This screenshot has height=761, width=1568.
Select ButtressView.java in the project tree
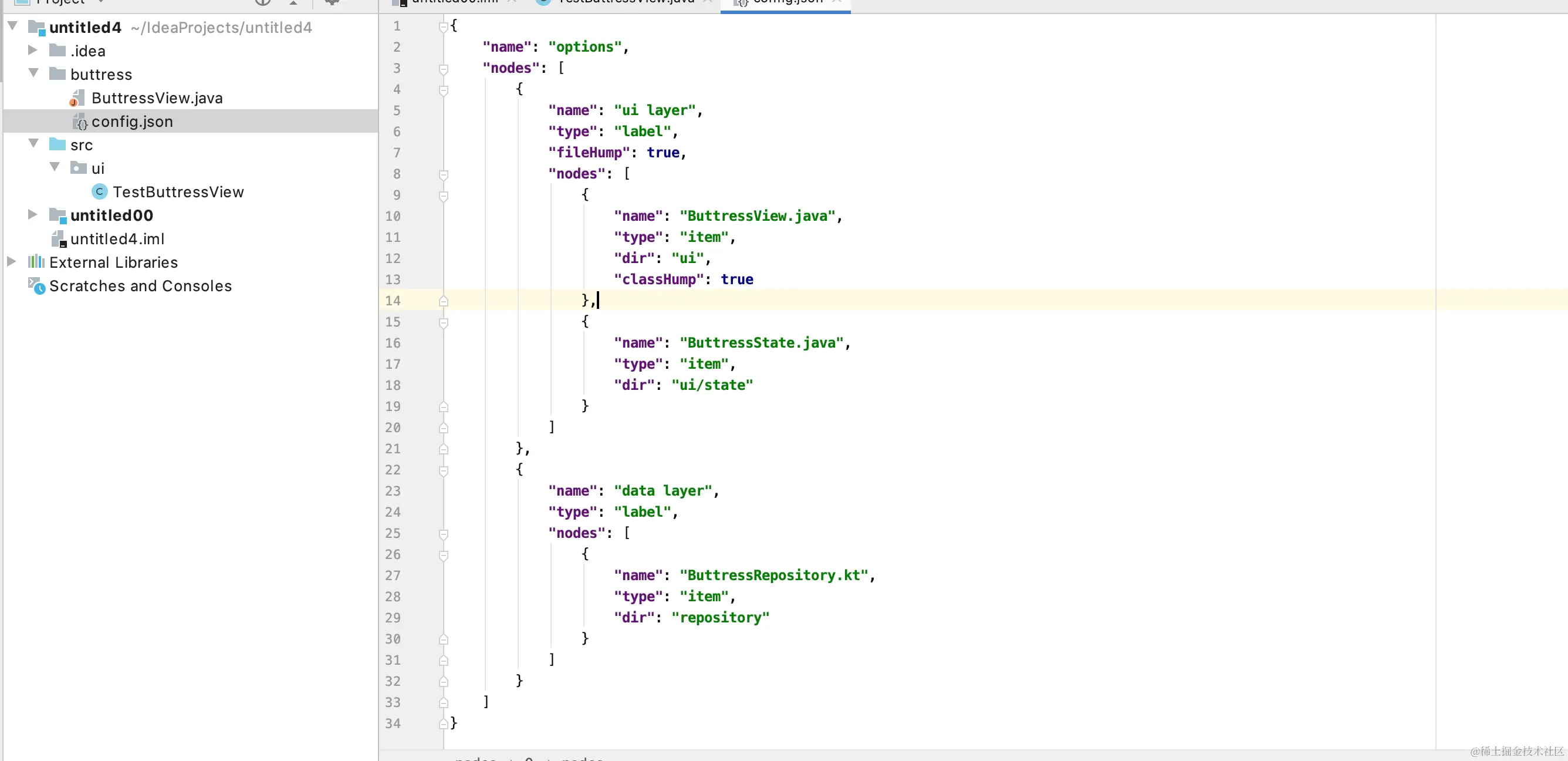(157, 98)
